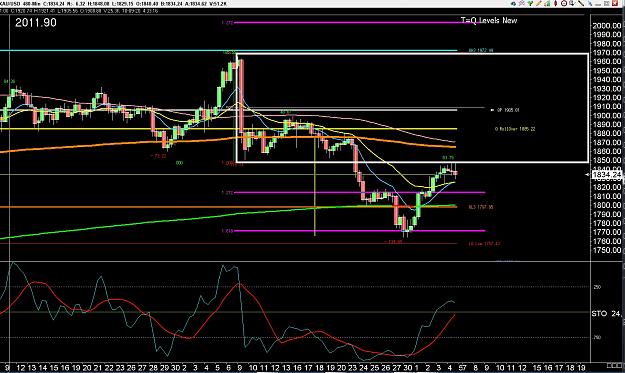This screenshot has width=625, height=373.
Task: Select the yellow pencil drawing tool
Action: [539, 3]
